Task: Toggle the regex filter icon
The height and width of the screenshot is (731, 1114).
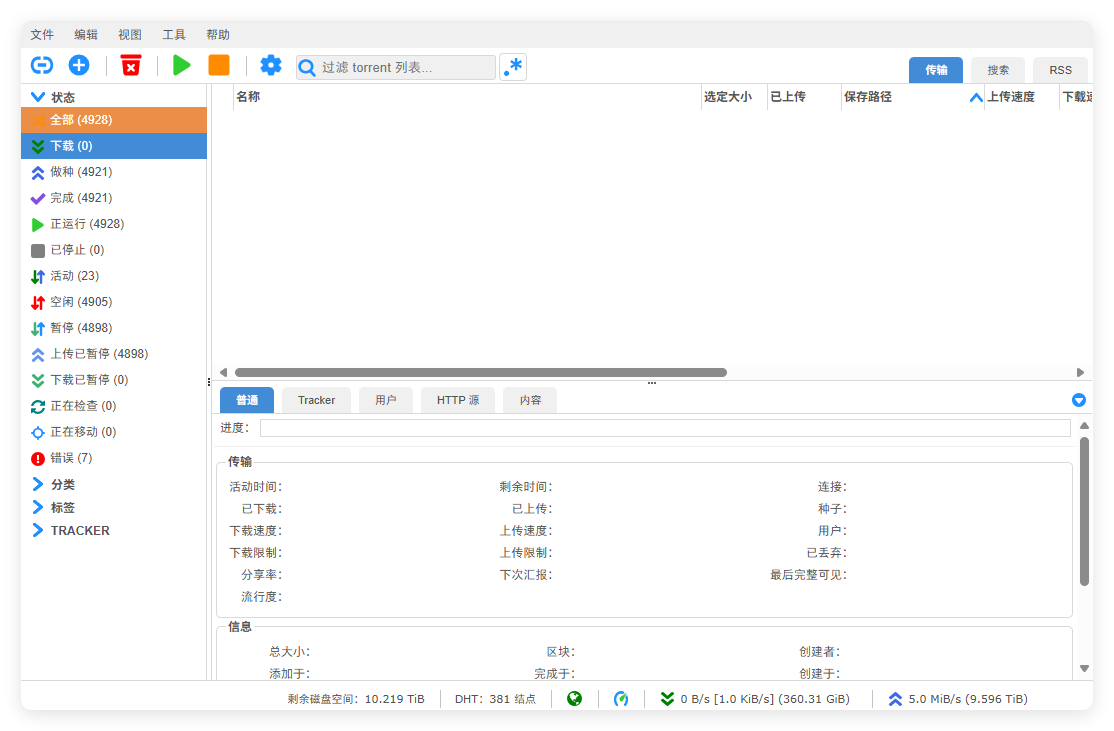Action: 513,66
